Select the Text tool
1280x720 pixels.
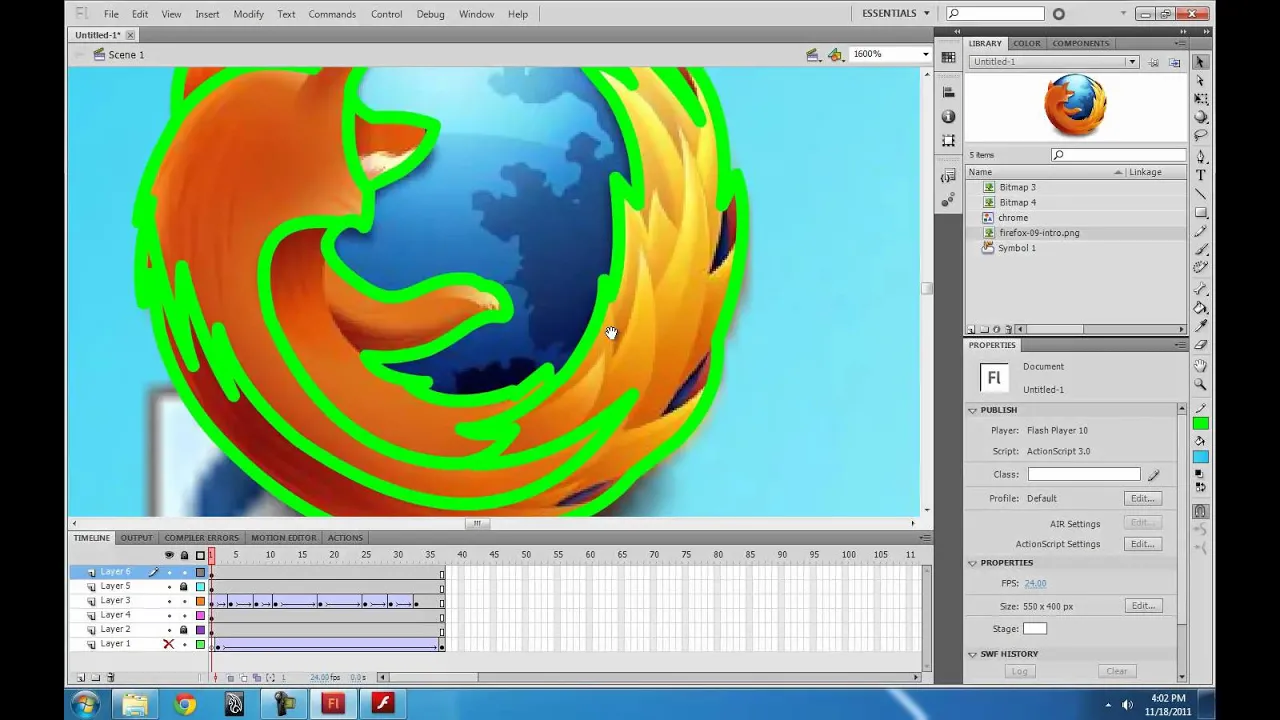click(x=1200, y=174)
